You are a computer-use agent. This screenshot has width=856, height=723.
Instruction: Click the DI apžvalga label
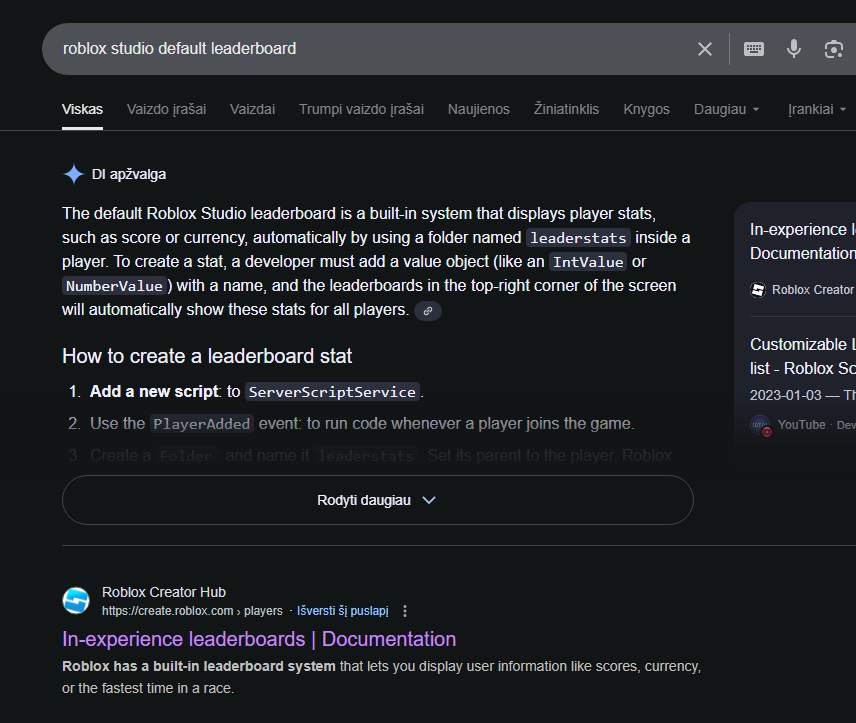tap(129, 175)
